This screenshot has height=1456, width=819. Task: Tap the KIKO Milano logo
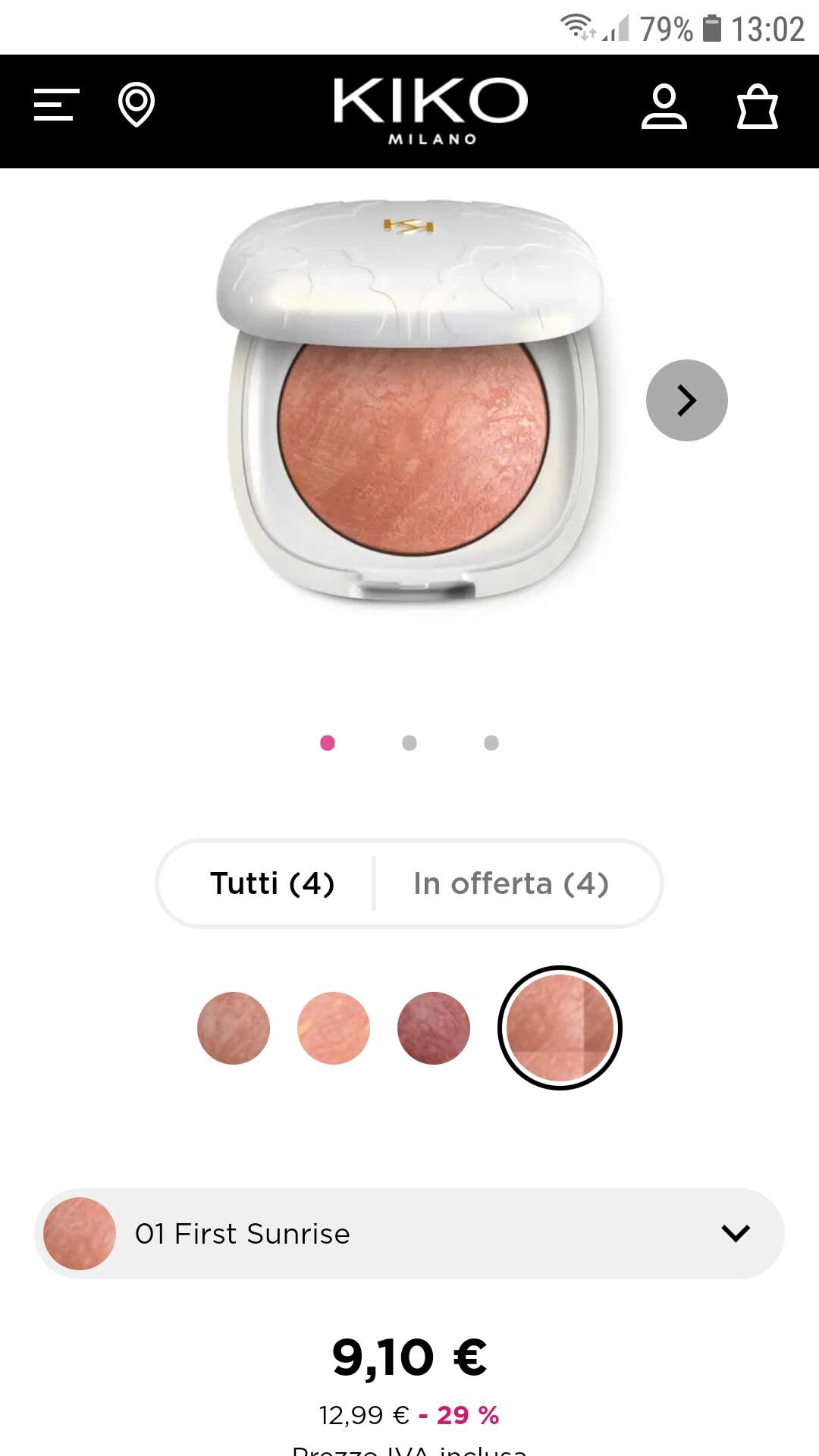click(x=431, y=111)
